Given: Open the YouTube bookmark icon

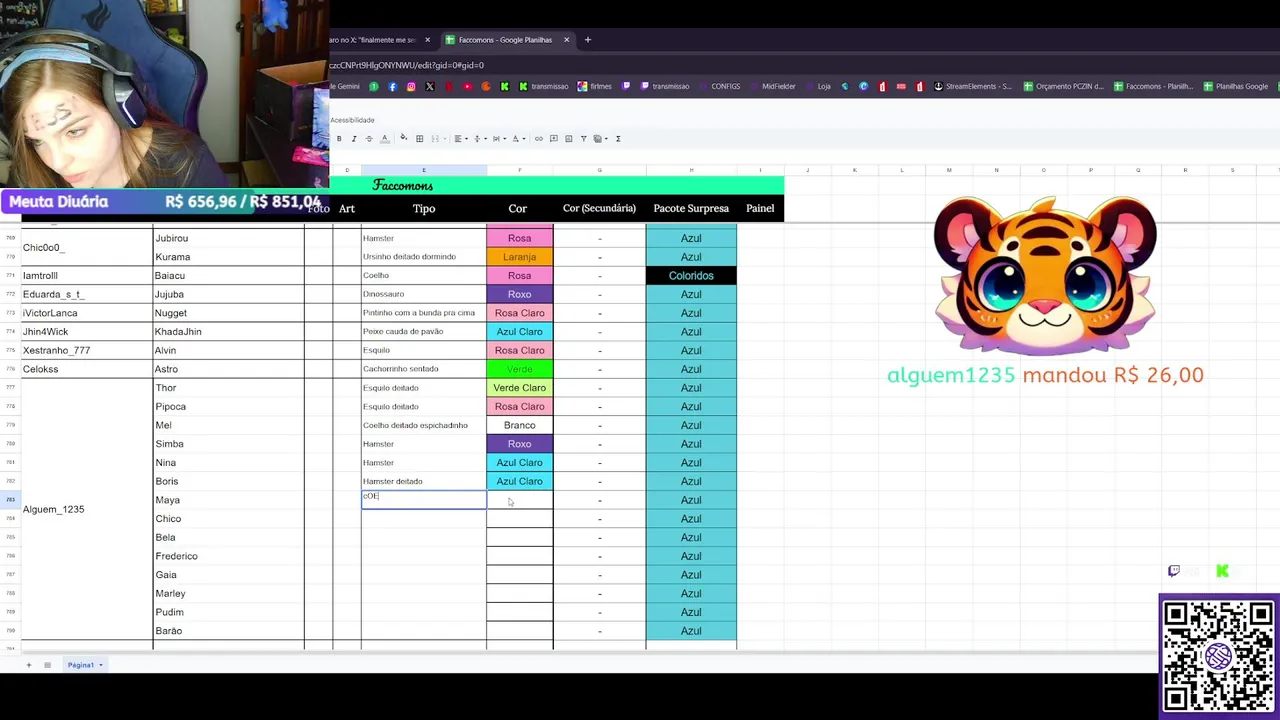Looking at the screenshot, I should [467, 86].
